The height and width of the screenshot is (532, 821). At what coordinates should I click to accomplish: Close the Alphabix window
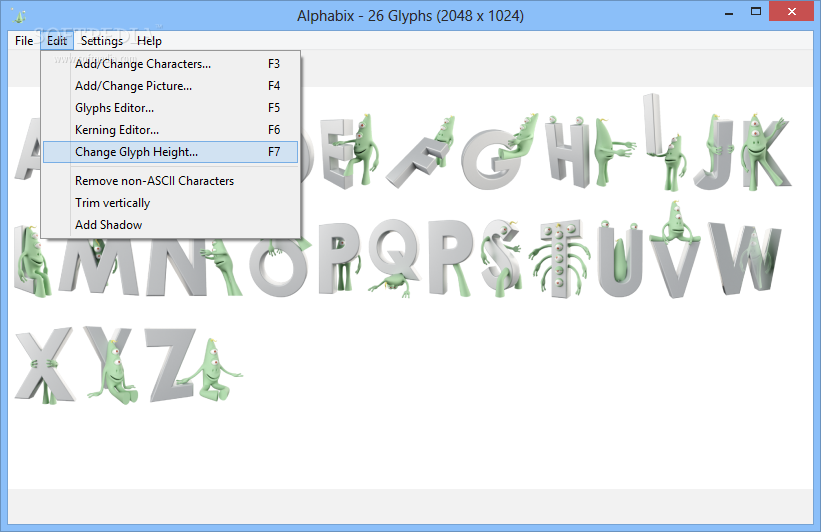click(x=792, y=11)
